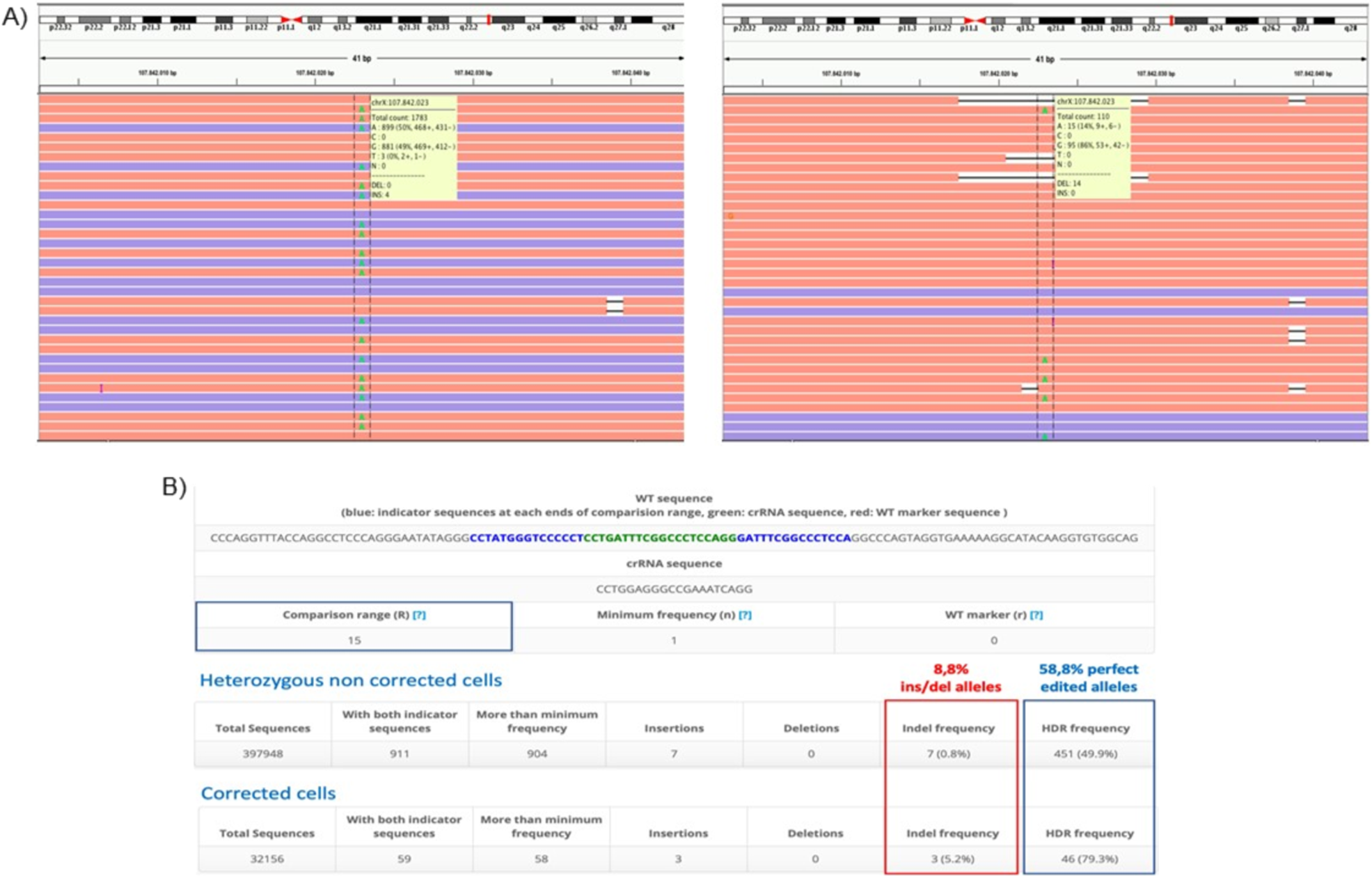Click HDR frequency cell 46 (79.3%)
This screenshot has width=1372, height=876.
tap(1089, 859)
